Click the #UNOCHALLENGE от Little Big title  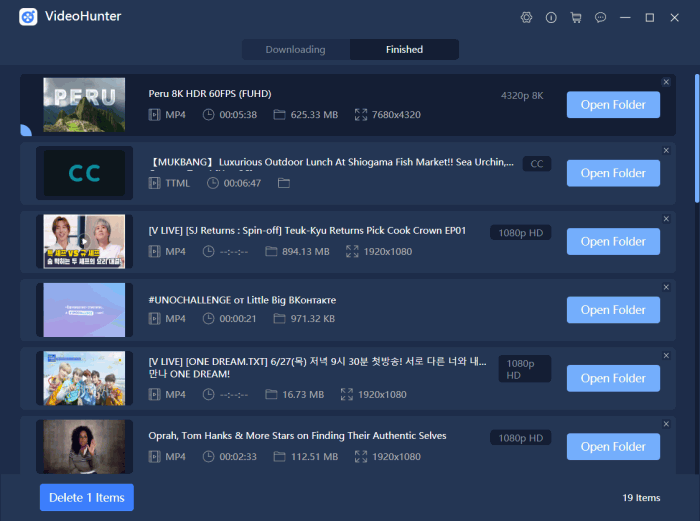[242, 300]
